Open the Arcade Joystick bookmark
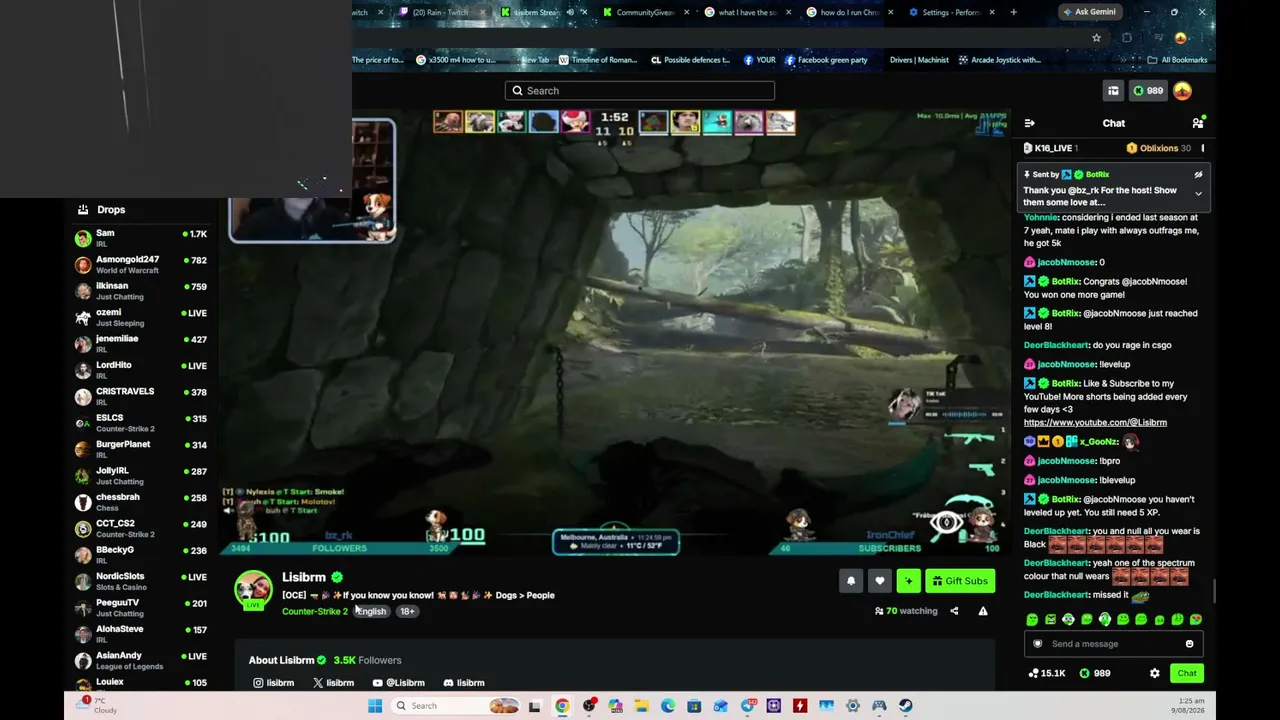The width and height of the screenshot is (1280, 720). (999, 60)
